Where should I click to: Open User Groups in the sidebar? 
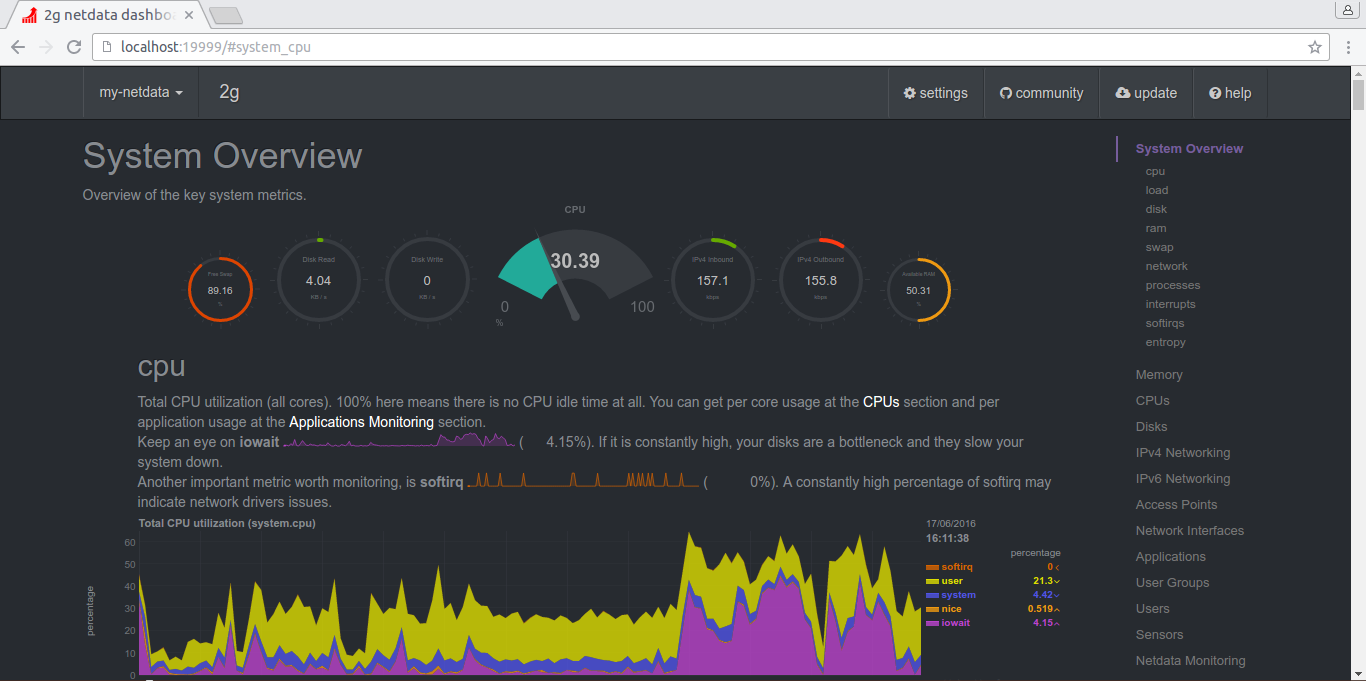1173,583
